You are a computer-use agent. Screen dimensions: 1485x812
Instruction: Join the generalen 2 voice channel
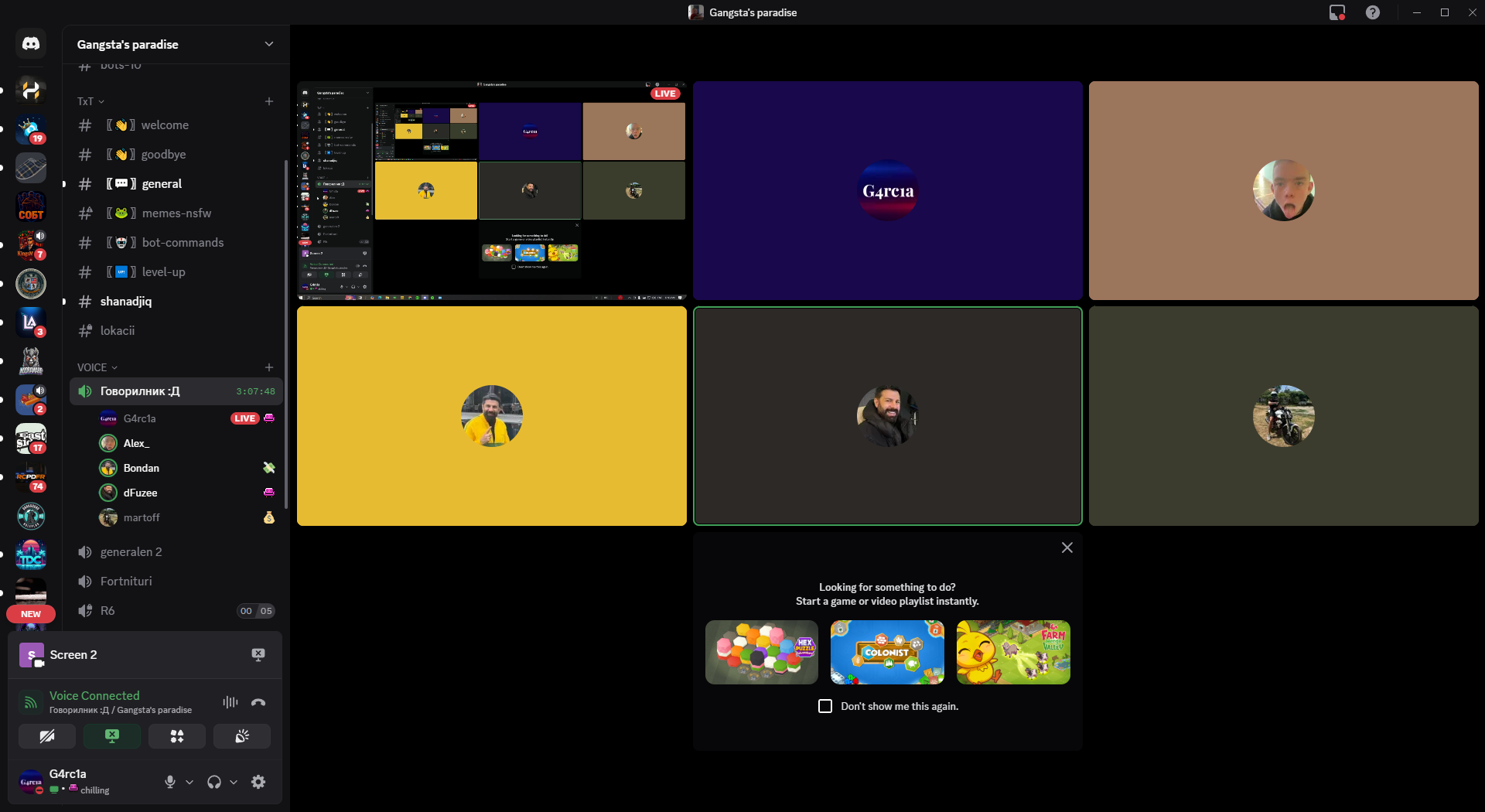(176, 552)
